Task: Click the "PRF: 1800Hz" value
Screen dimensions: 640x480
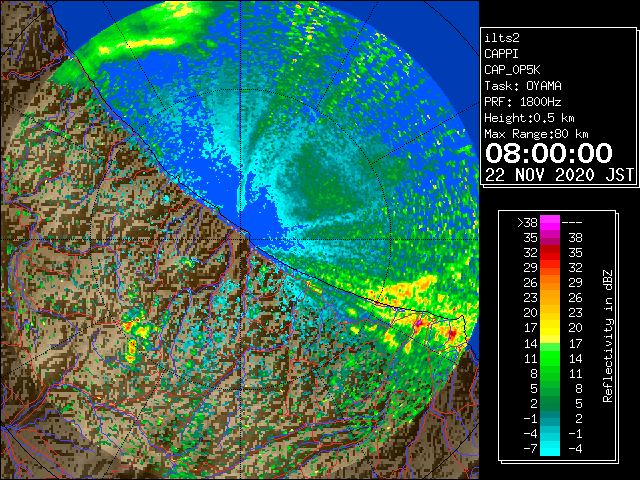Action: (x=523, y=102)
